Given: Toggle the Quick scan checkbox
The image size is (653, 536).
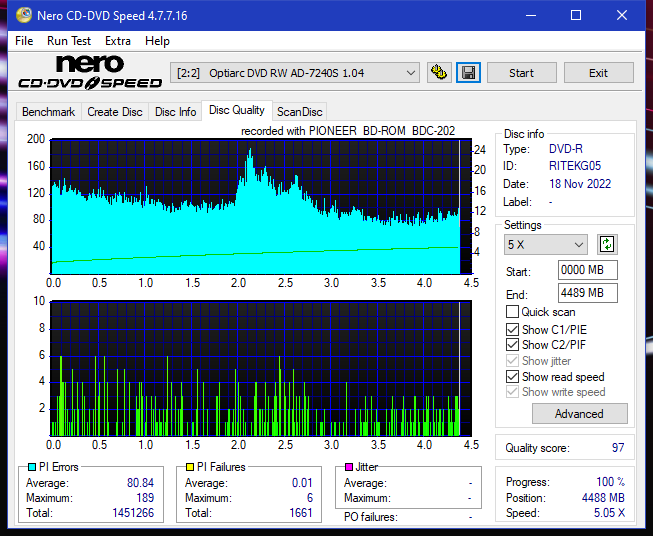Looking at the screenshot, I should (512, 312).
